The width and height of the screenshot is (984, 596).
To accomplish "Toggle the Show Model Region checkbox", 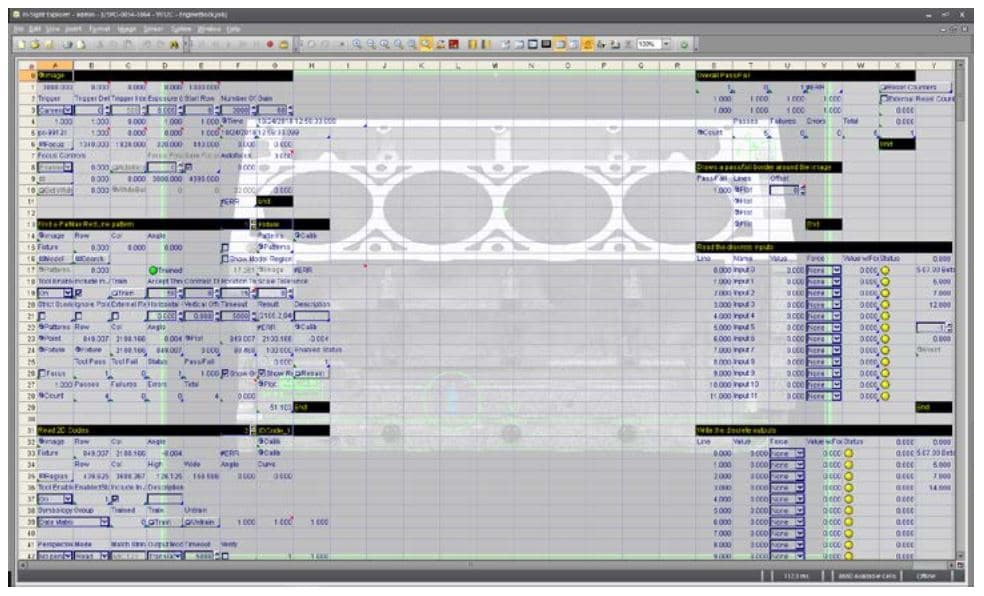I will click(225, 258).
